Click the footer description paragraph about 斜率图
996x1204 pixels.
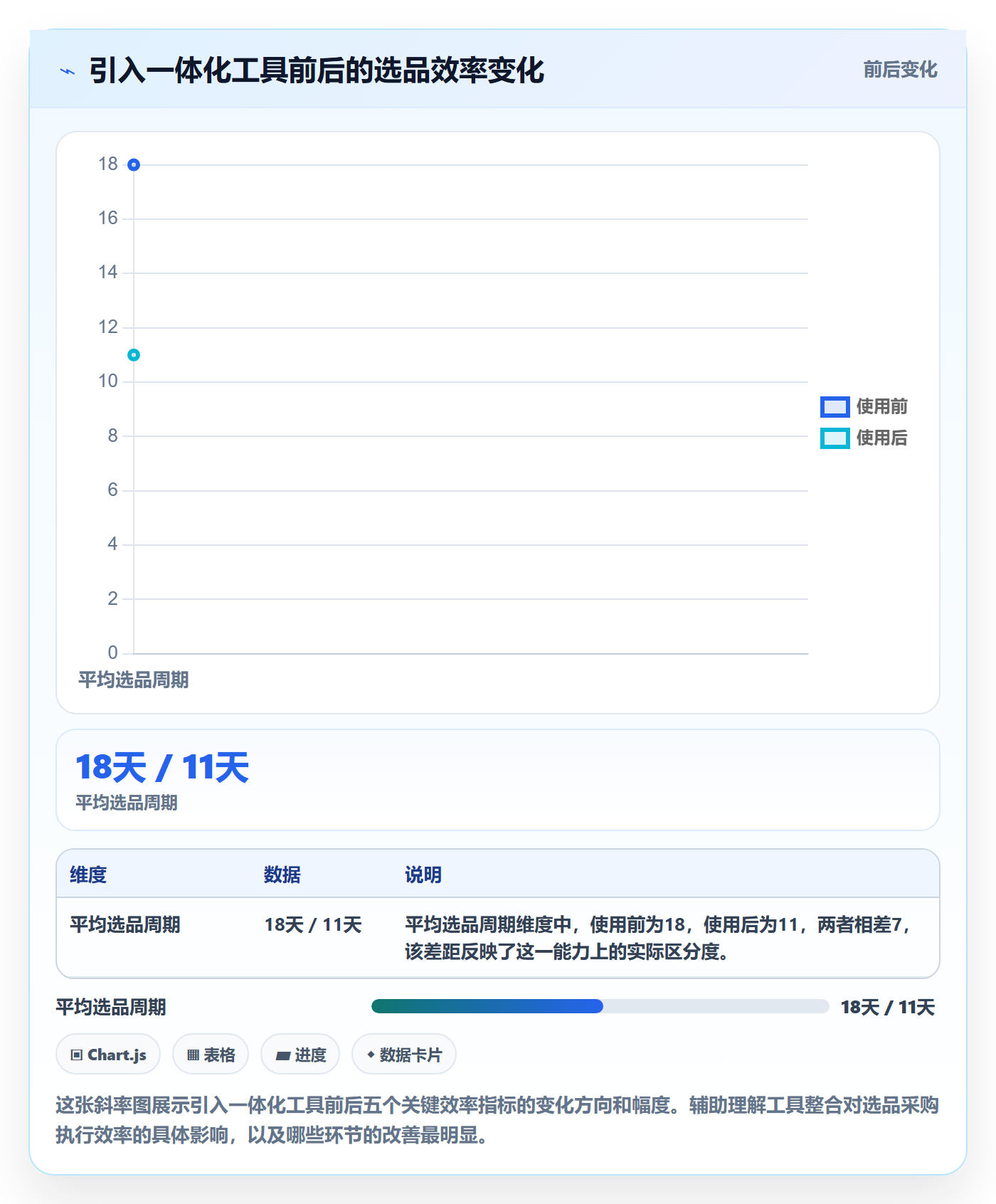coord(497,1120)
